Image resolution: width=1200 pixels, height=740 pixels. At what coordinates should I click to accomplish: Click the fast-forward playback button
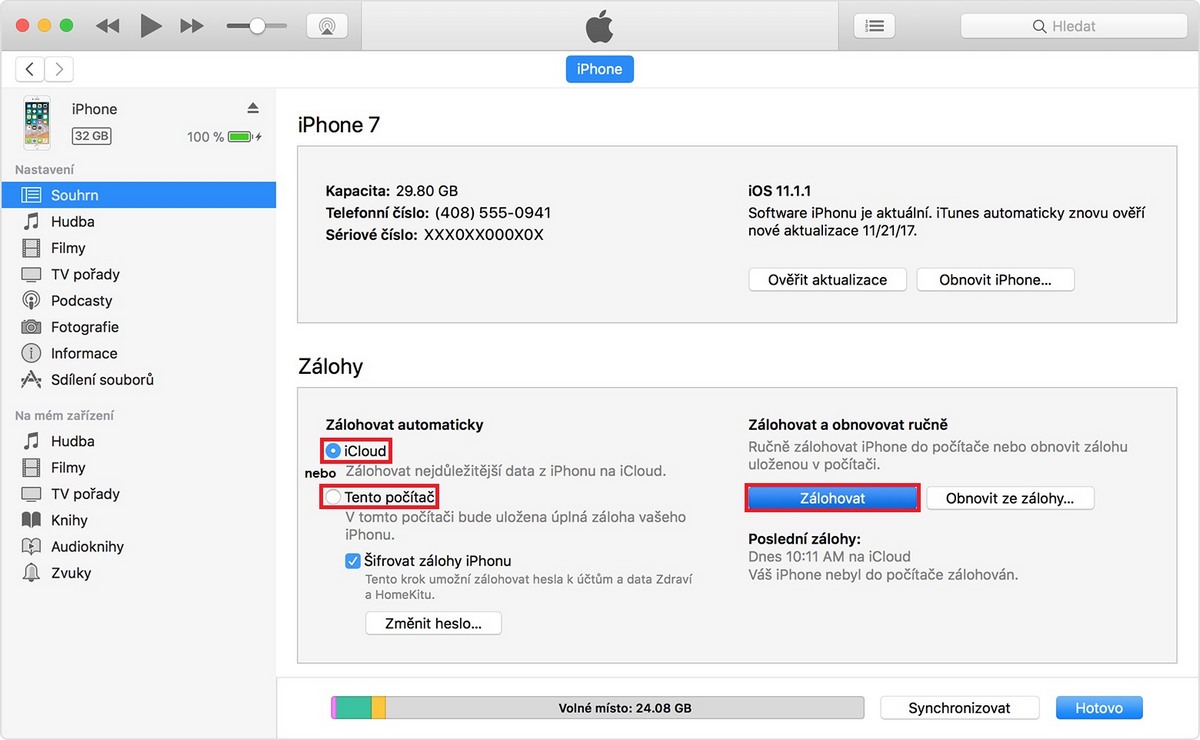click(192, 26)
